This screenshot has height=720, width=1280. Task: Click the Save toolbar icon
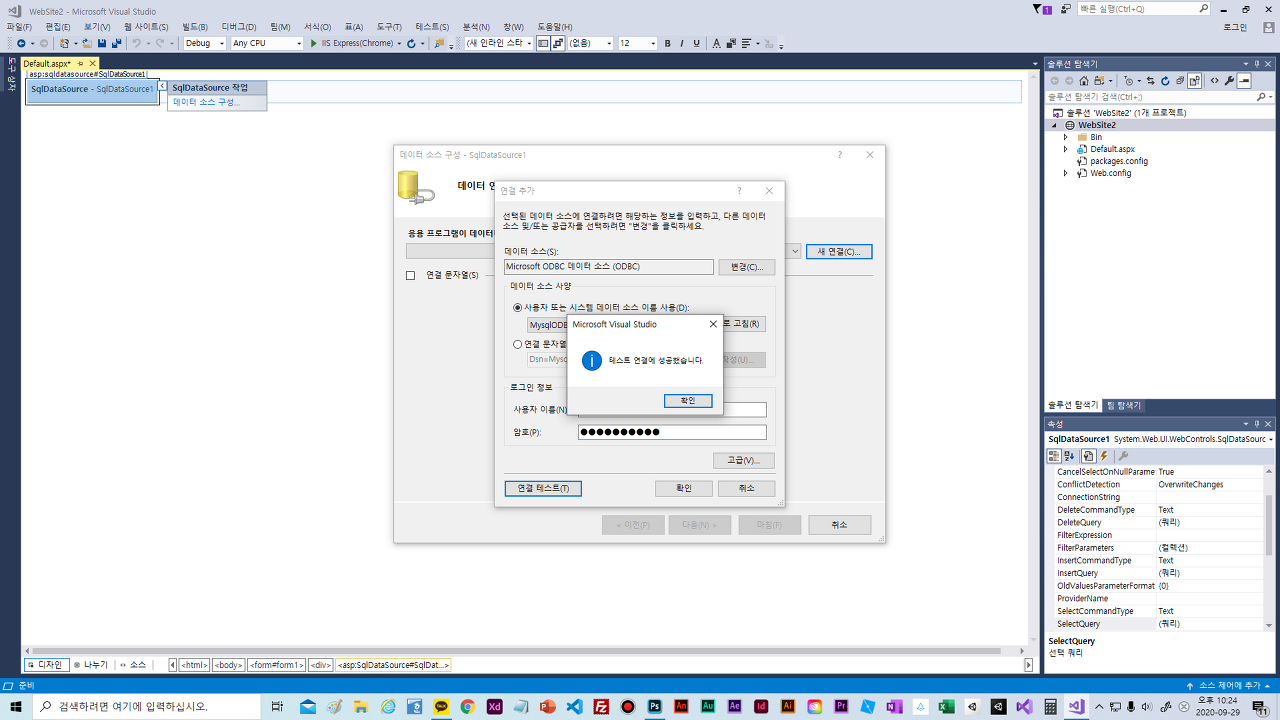101,44
